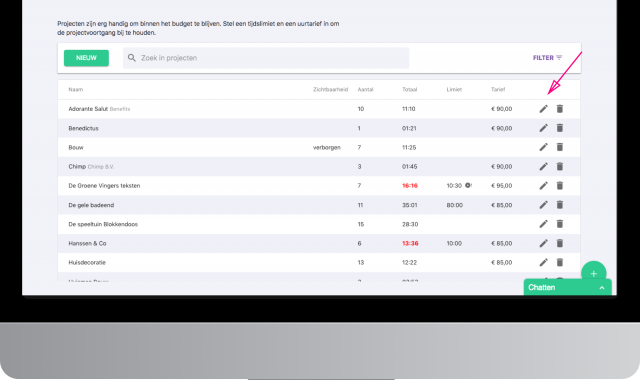Click the Zoek in projecten search field
640x380 pixels.
pos(266,58)
